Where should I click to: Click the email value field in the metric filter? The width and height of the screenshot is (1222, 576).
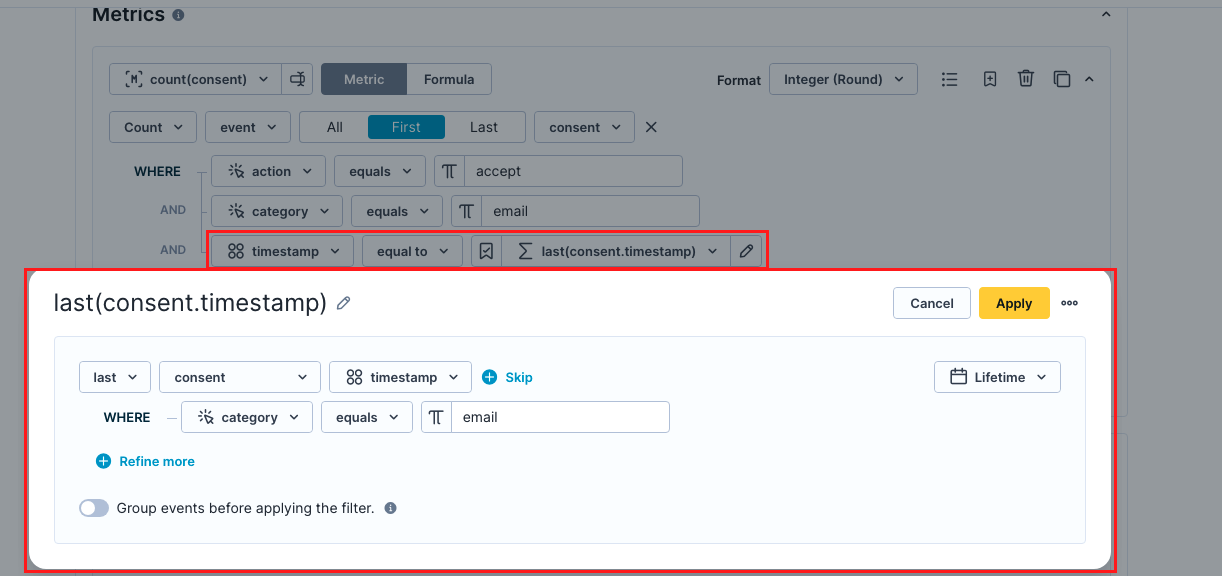tap(590, 211)
